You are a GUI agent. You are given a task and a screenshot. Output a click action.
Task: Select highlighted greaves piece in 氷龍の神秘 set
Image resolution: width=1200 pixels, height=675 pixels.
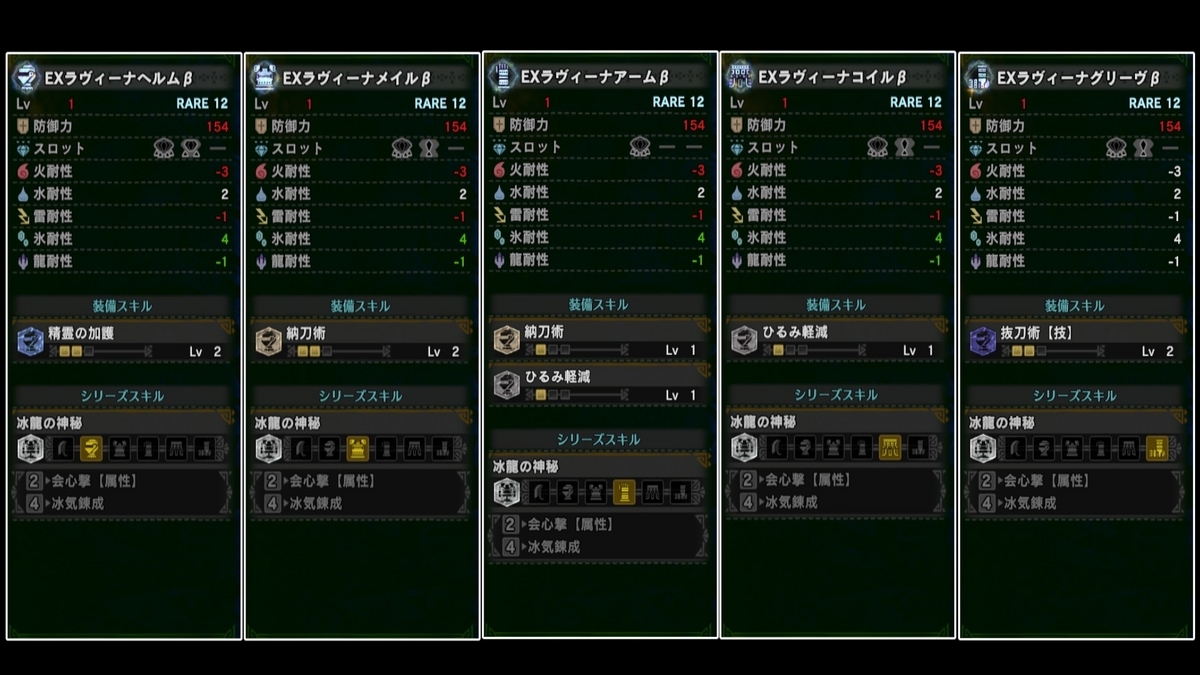[1157, 448]
